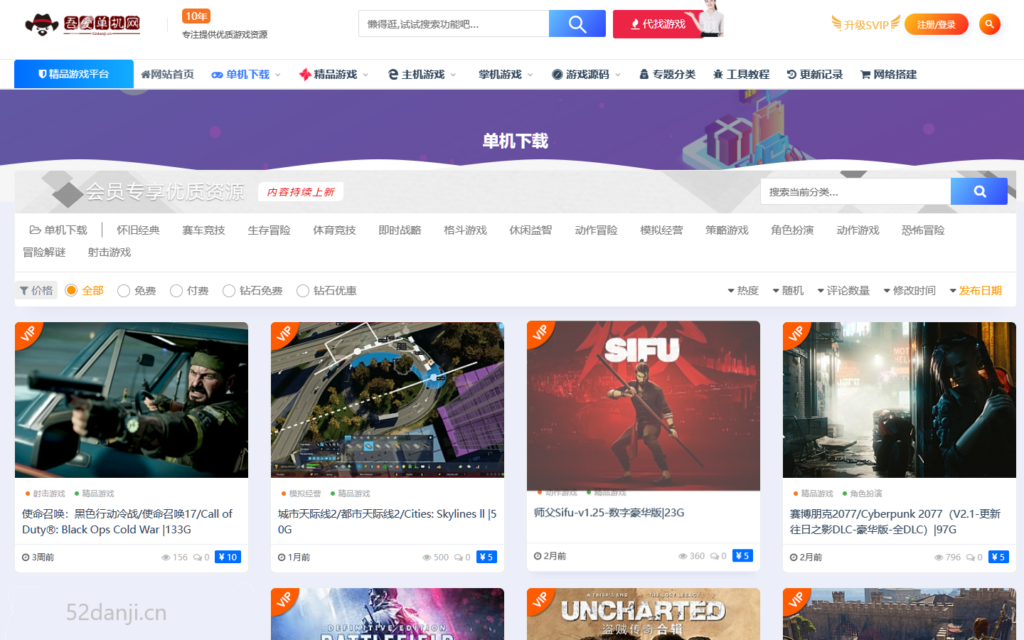Click VIP ribbon on the Sifu card
This screenshot has height=640, width=1024.
pyautogui.click(x=540, y=334)
